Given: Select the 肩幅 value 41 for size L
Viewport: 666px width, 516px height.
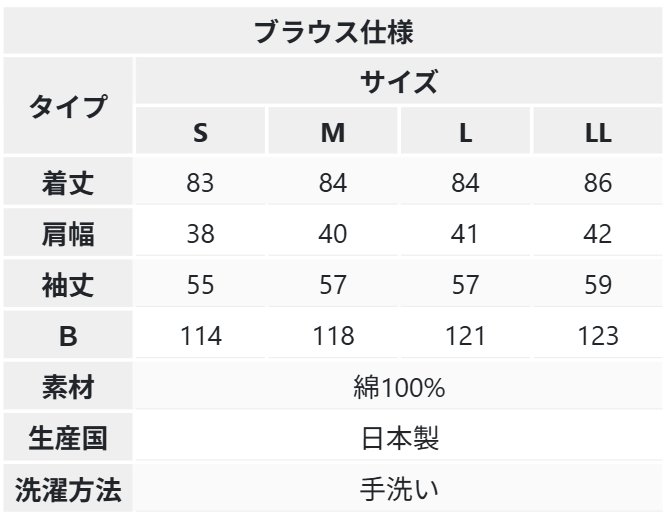Looking at the screenshot, I should pos(465,235).
